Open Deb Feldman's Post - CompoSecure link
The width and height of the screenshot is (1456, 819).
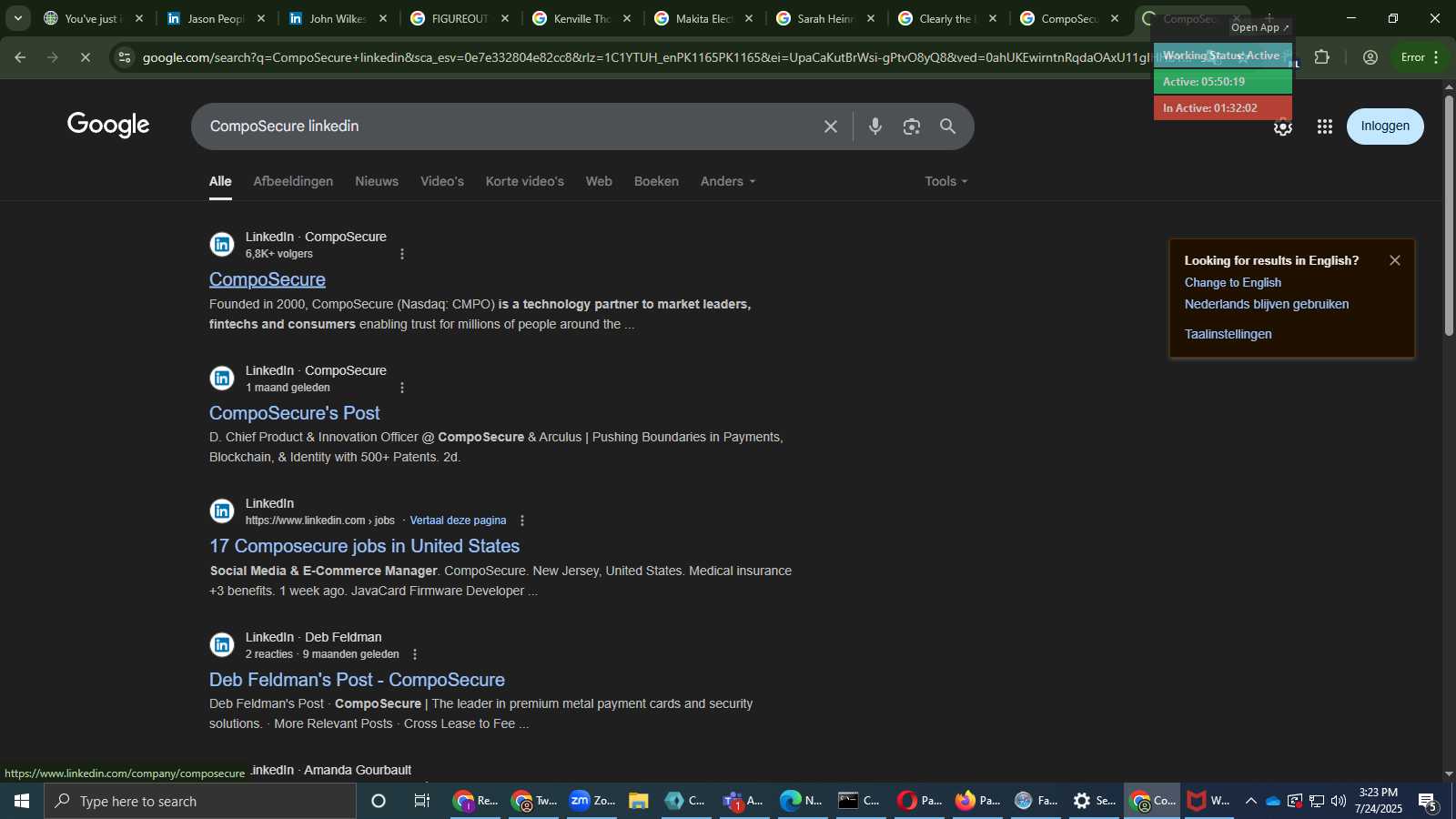click(357, 680)
